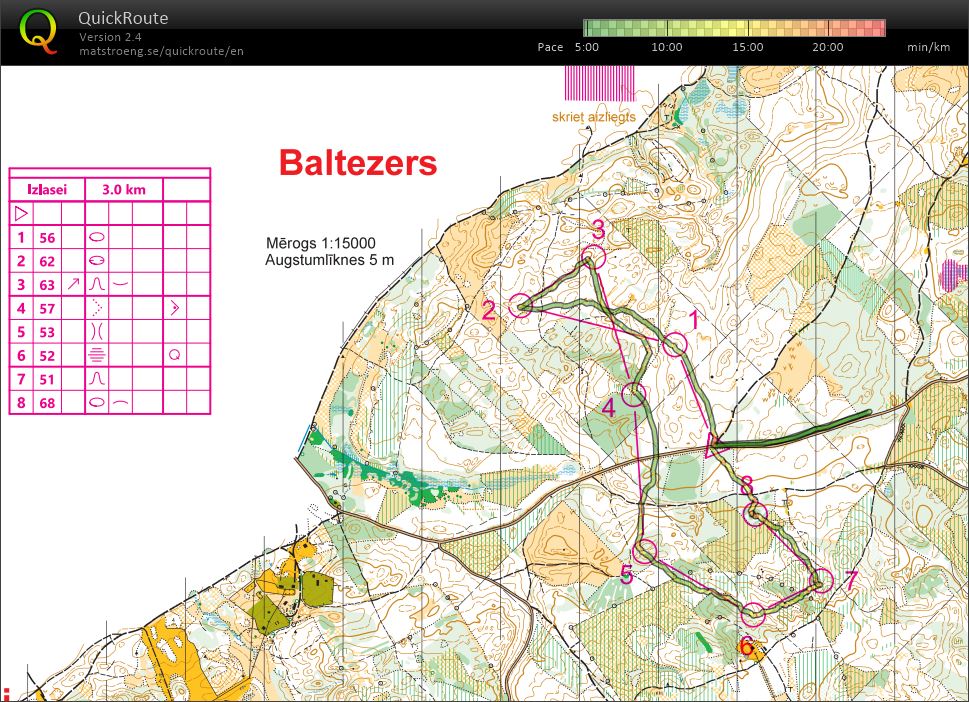
Task: Click the 3.0 km distance cell
Action: pos(126,189)
